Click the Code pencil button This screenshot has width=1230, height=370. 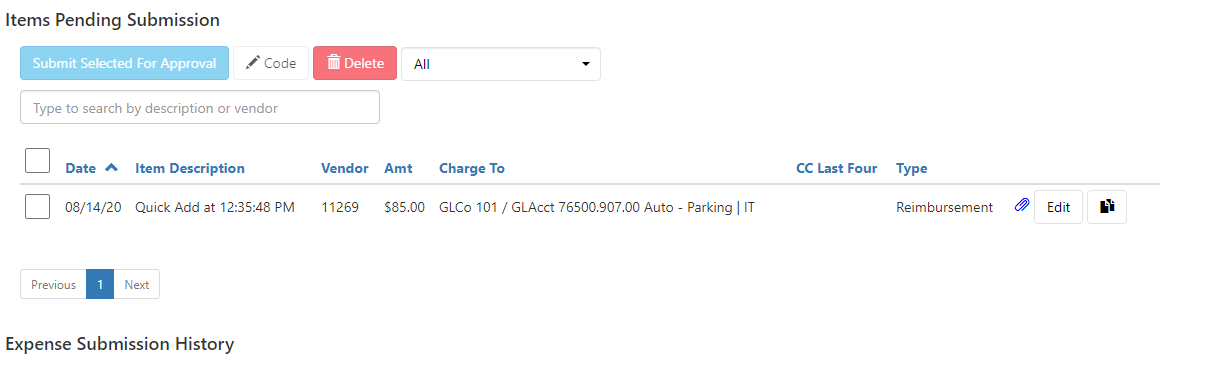point(271,63)
